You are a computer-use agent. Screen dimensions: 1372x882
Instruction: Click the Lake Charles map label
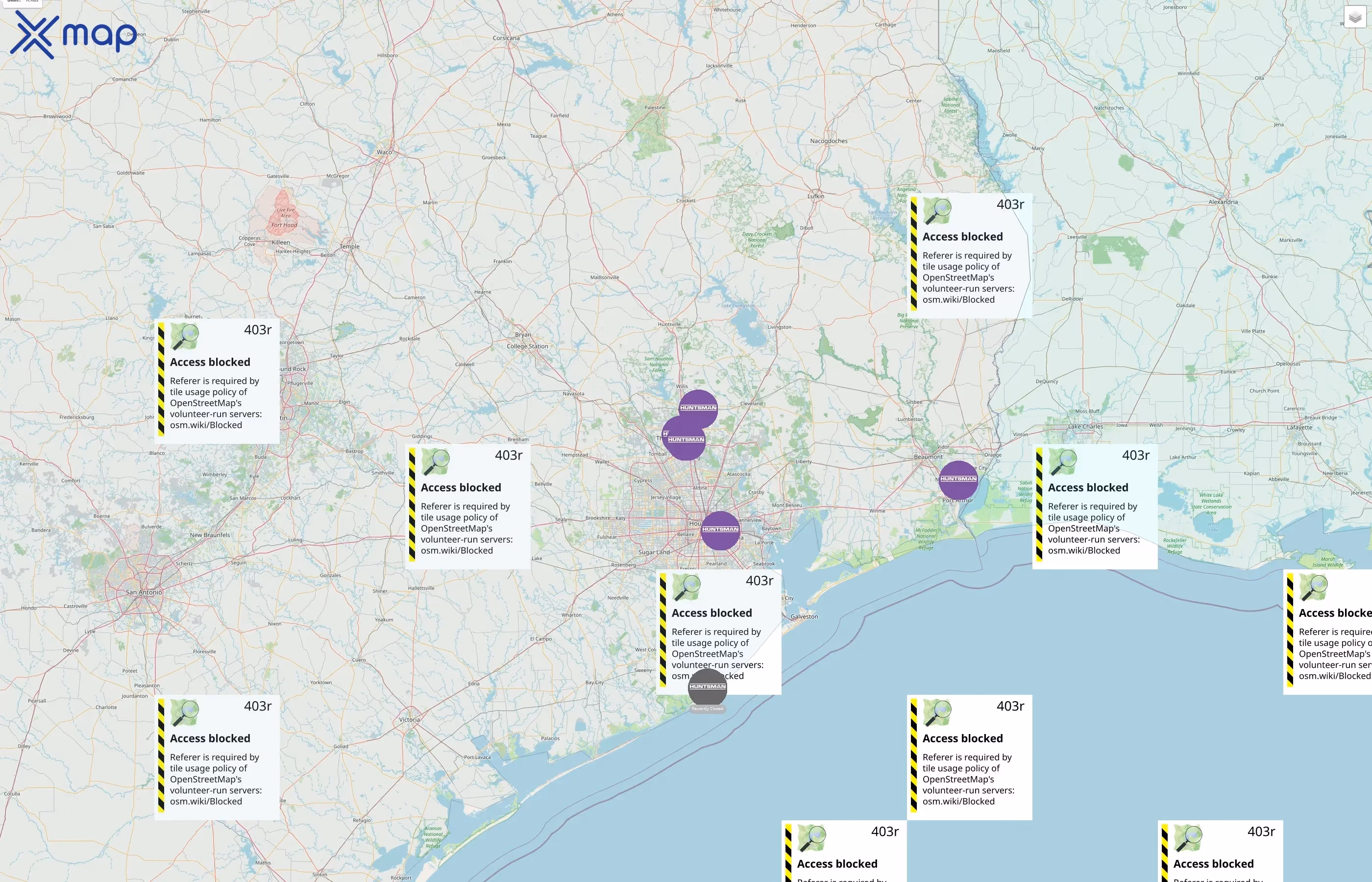coord(1085,427)
